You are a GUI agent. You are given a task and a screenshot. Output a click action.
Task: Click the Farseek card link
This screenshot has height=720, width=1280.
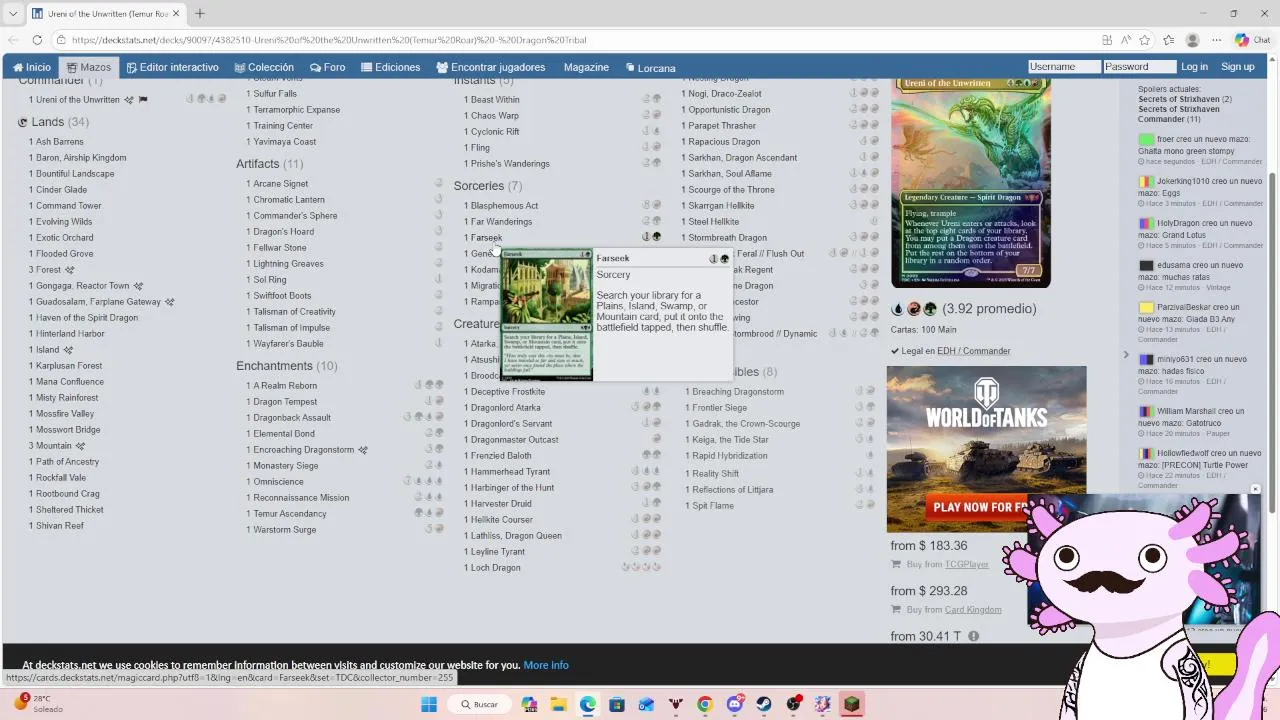[x=486, y=238]
